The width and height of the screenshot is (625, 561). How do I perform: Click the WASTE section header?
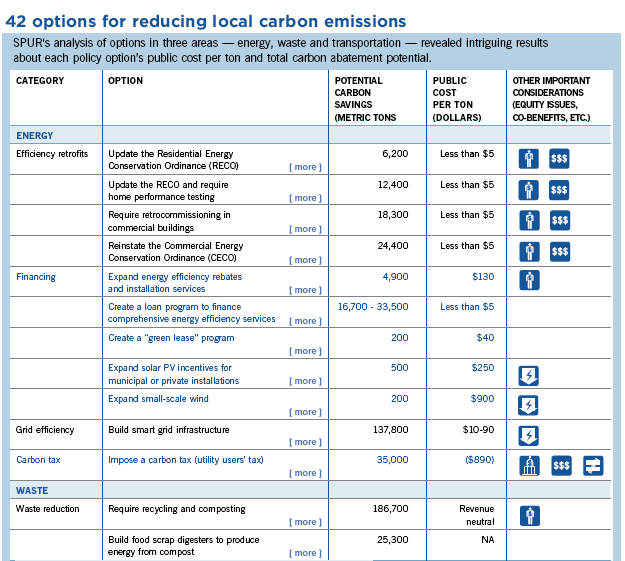[x=32, y=490]
